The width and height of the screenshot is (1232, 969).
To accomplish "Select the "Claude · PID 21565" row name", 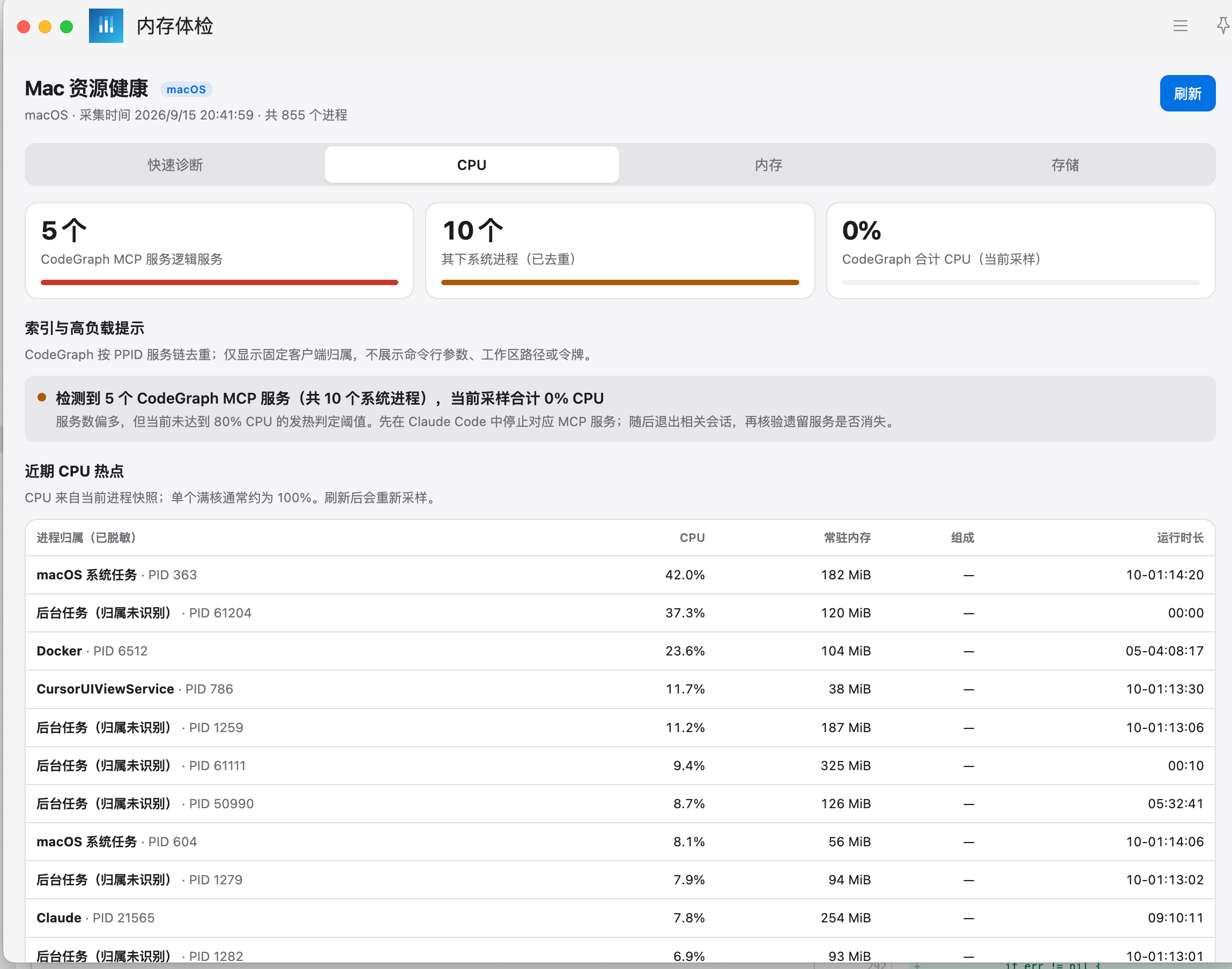I will tap(95, 918).
